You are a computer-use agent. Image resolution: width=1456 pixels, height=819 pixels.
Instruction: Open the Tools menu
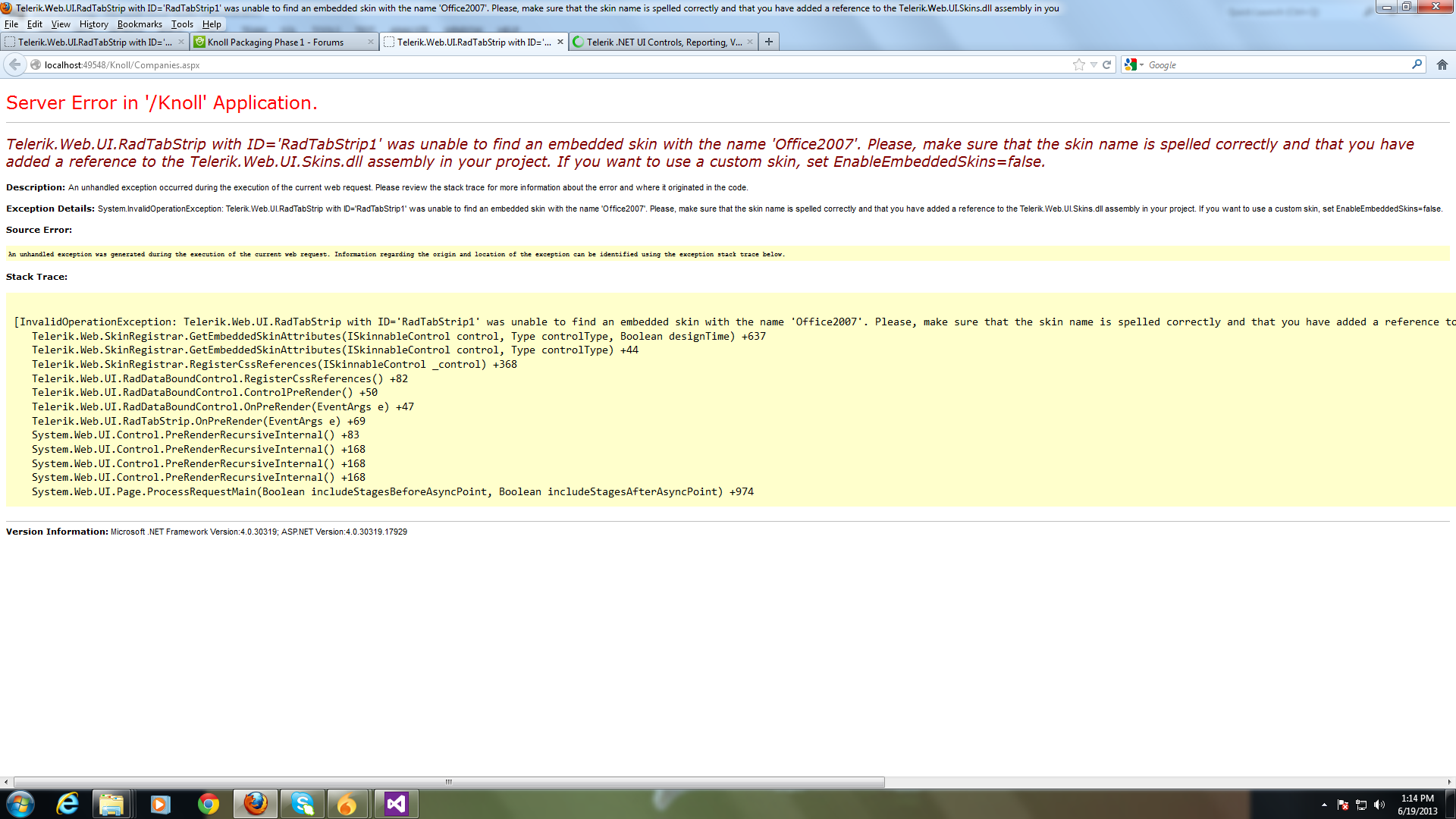(182, 24)
